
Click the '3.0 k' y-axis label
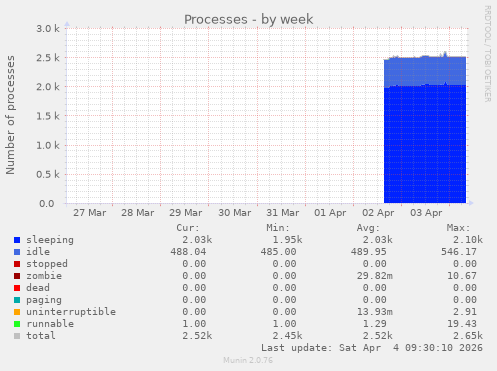[48, 29]
